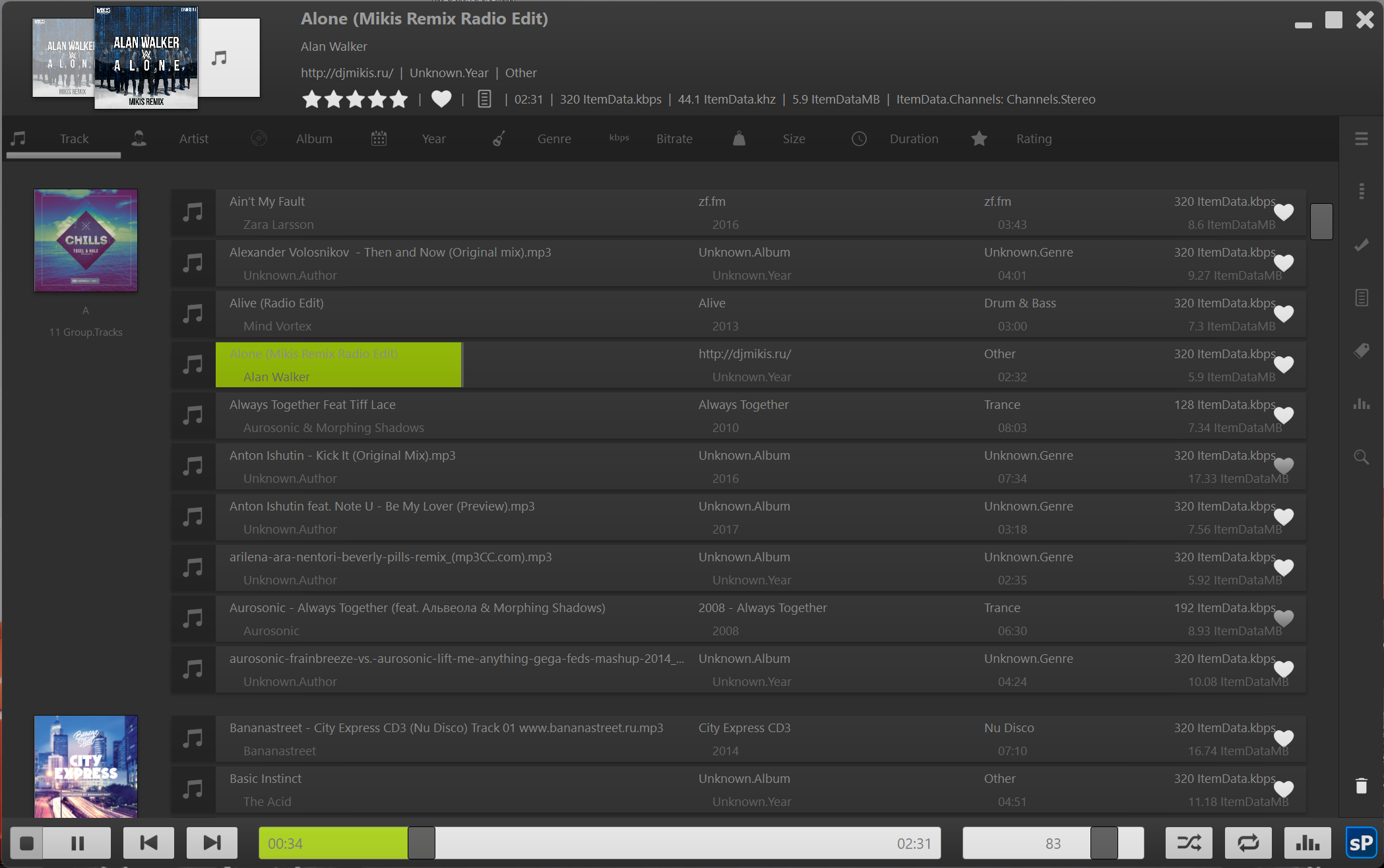Toggle favorite heart for Basic Instinct
Viewport: 1384px width, 868px height.
tap(1283, 790)
